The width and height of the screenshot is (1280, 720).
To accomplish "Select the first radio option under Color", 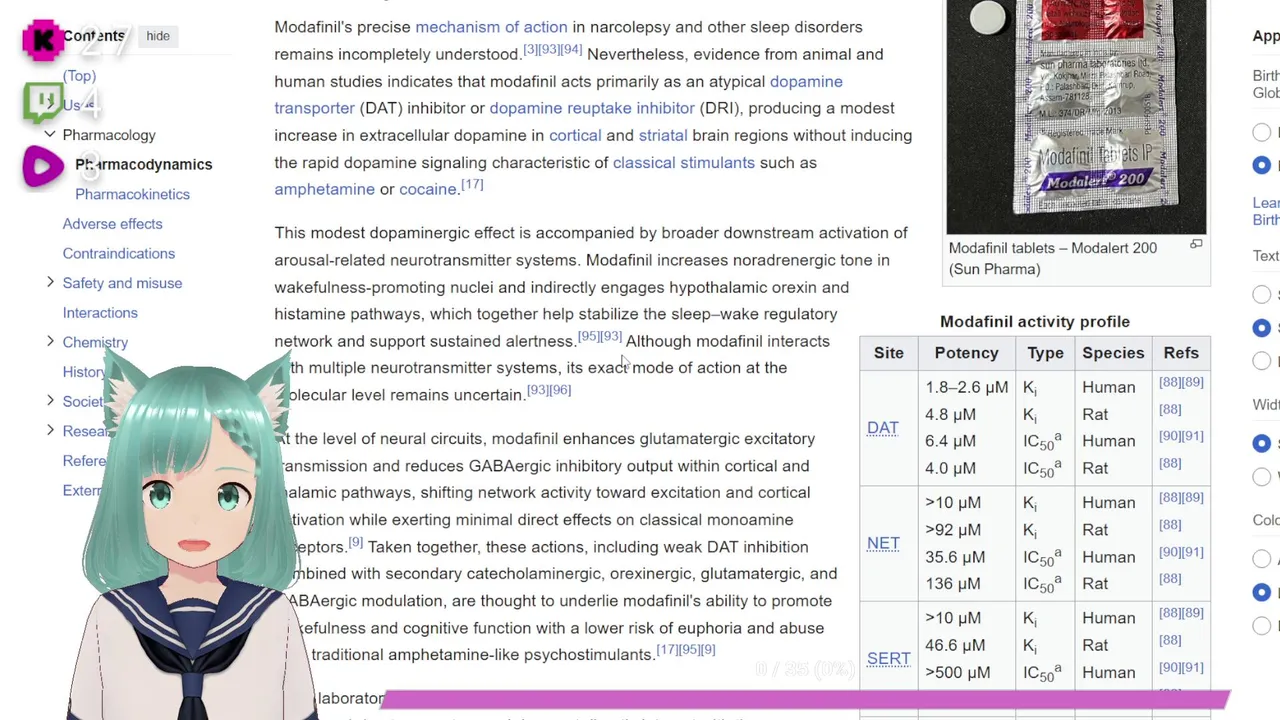I will click(1262, 559).
